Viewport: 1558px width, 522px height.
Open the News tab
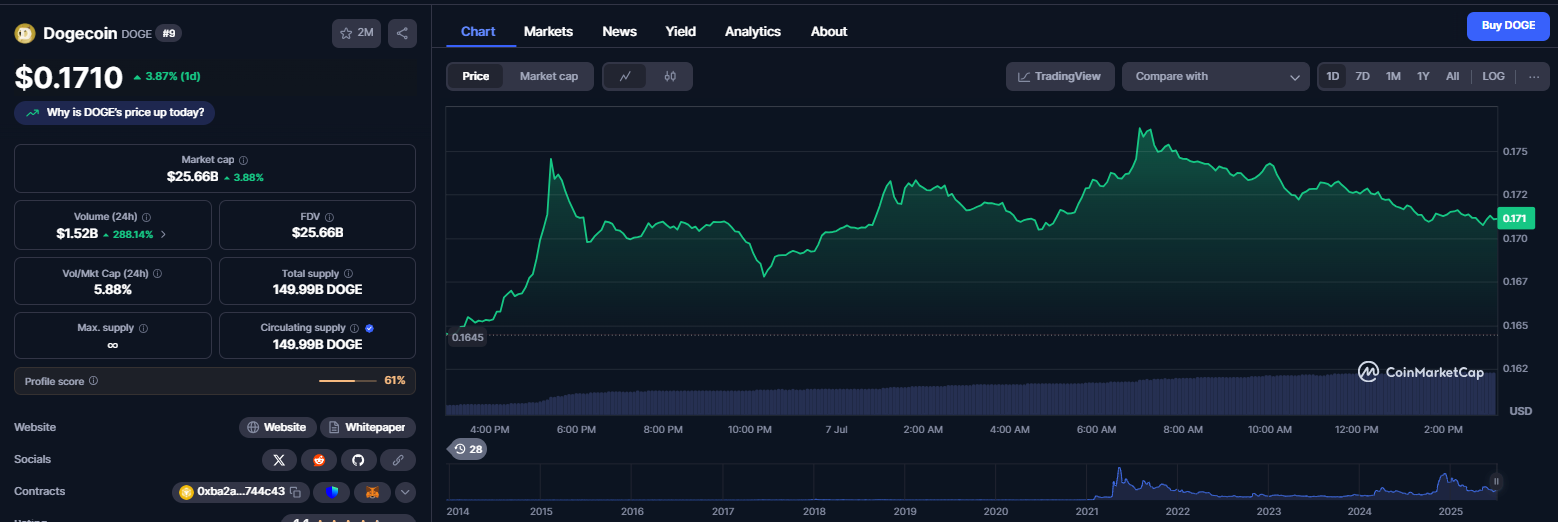pyautogui.click(x=619, y=31)
